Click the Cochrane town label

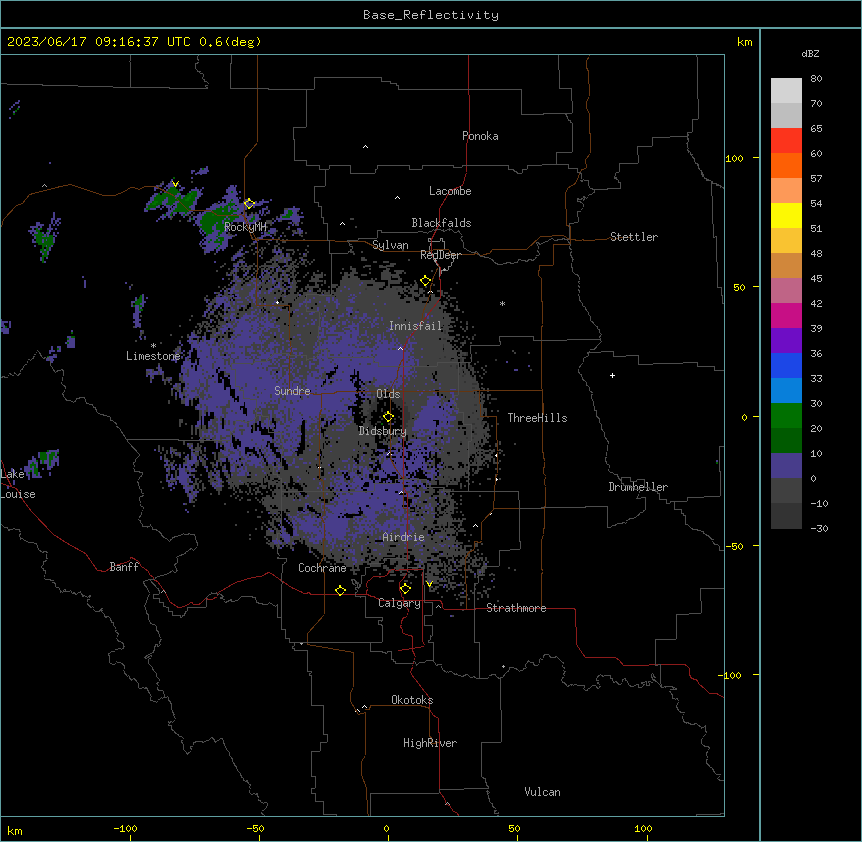point(322,568)
